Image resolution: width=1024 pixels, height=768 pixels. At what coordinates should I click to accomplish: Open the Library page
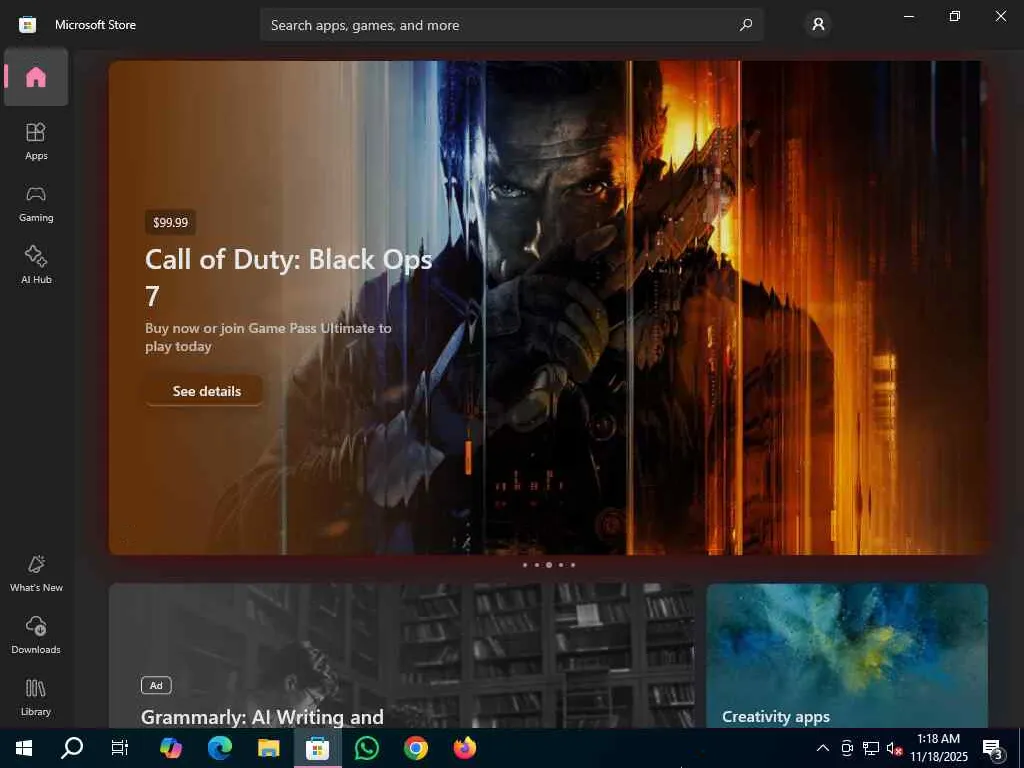point(36,697)
